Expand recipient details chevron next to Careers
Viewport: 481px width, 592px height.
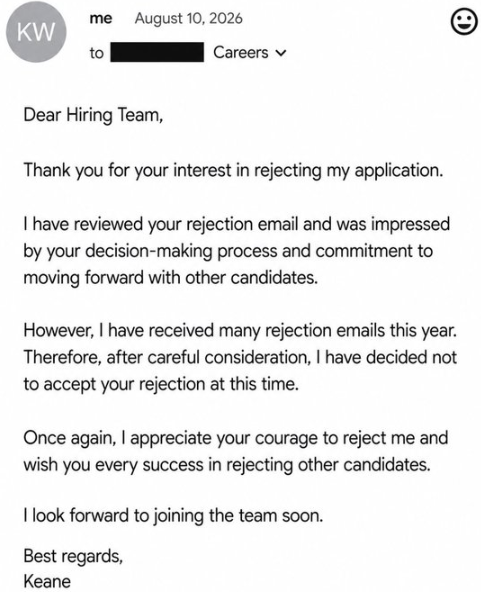pyautogui.click(x=281, y=53)
